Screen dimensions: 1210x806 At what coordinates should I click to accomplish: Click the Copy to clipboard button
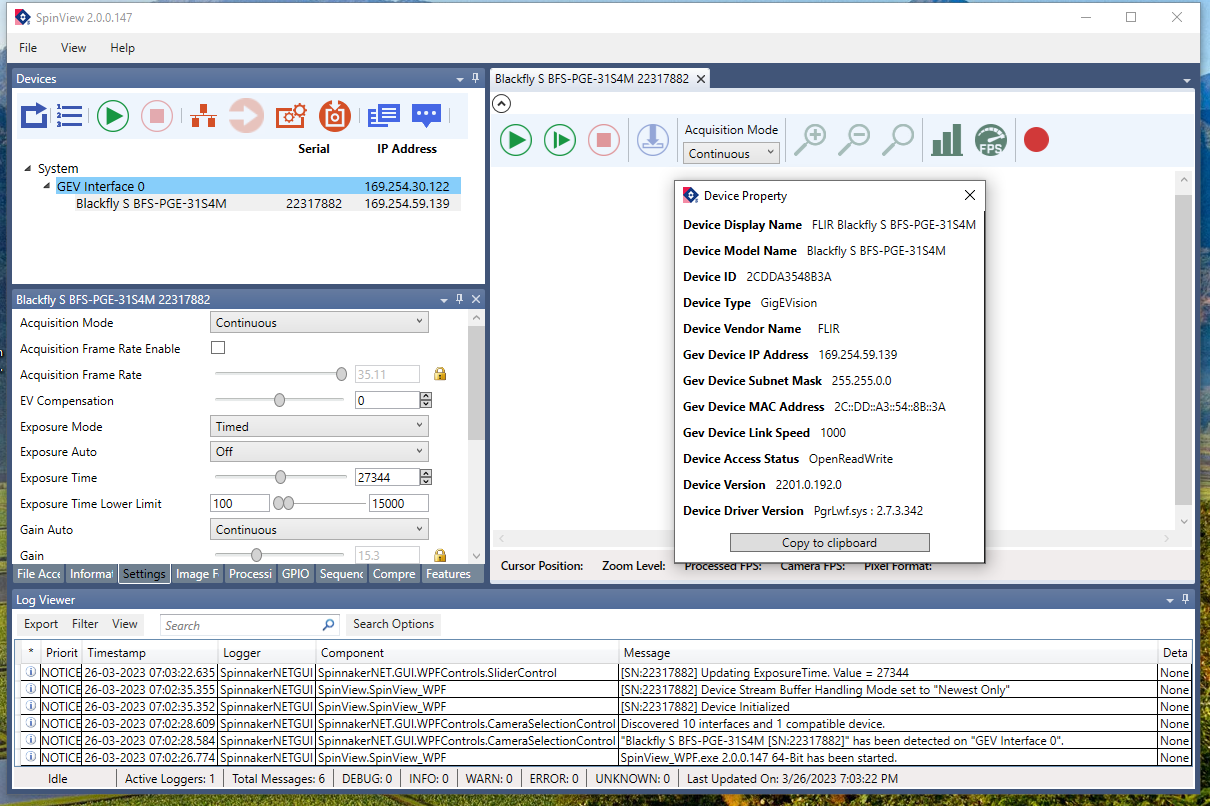tap(829, 543)
